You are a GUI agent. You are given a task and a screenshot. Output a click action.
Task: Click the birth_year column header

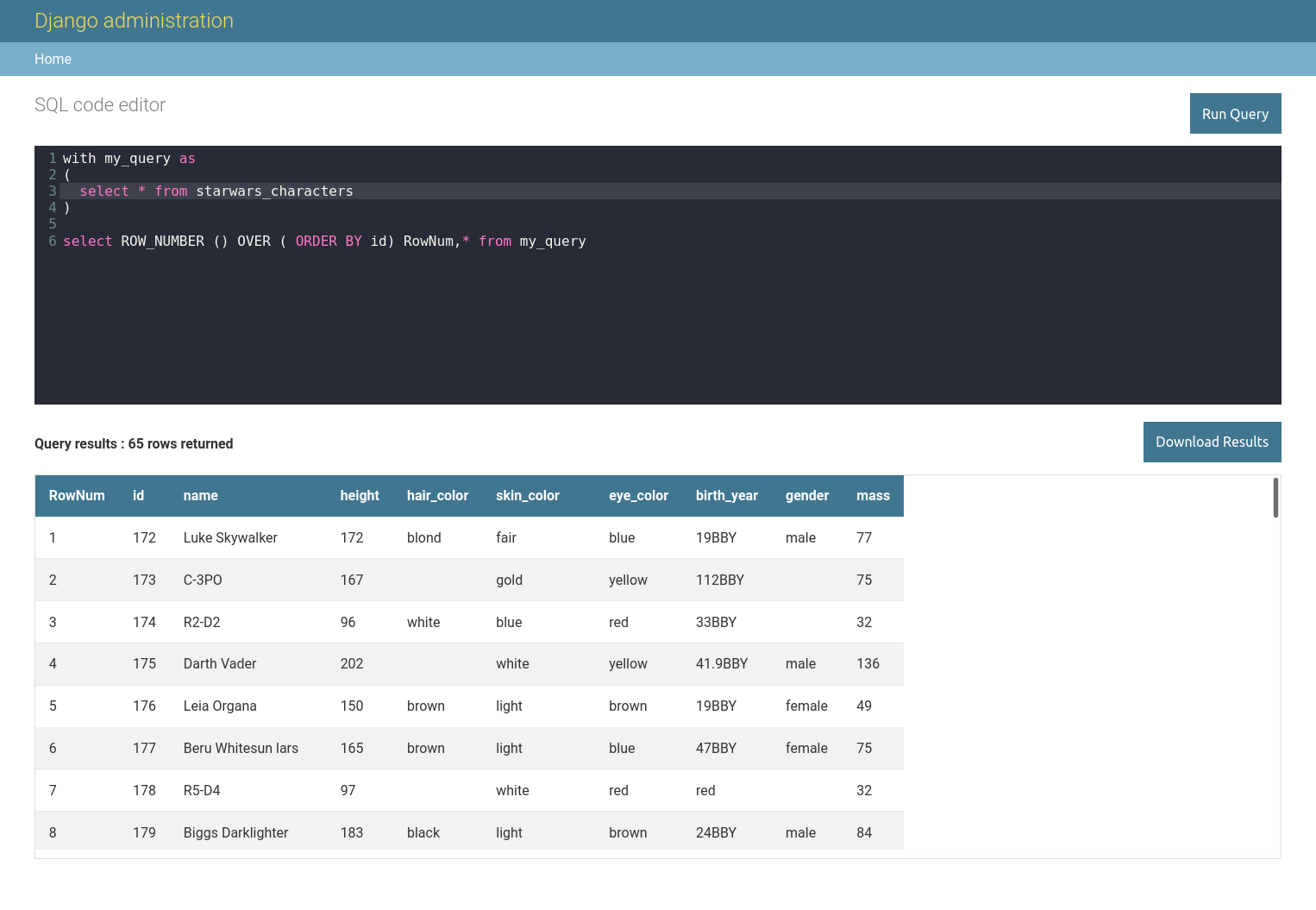(727, 495)
